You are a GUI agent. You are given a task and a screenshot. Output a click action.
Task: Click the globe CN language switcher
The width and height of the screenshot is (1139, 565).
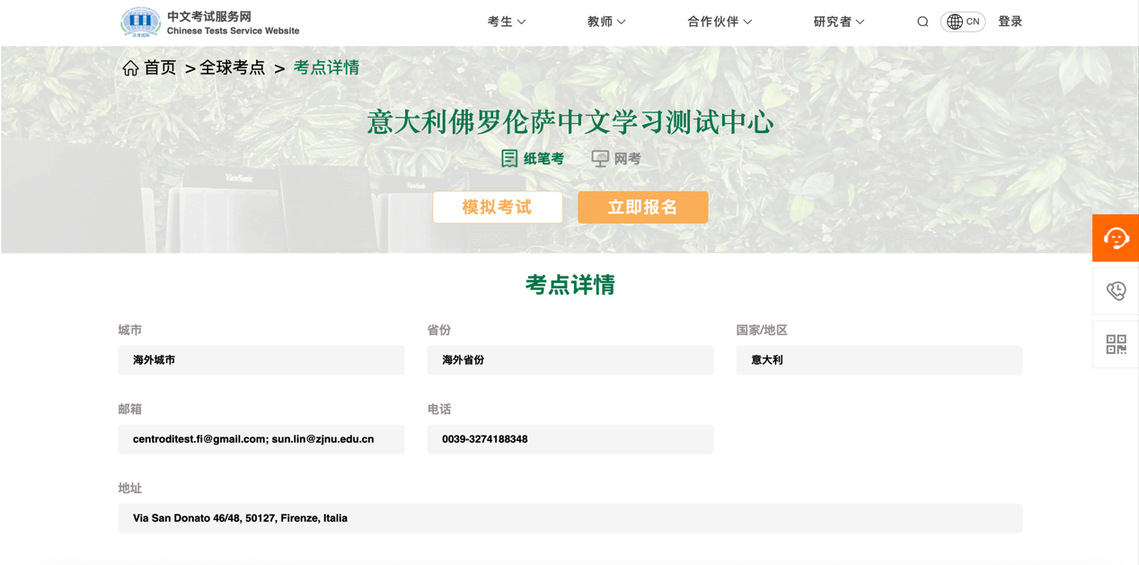pyautogui.click(x=962, y=22)
